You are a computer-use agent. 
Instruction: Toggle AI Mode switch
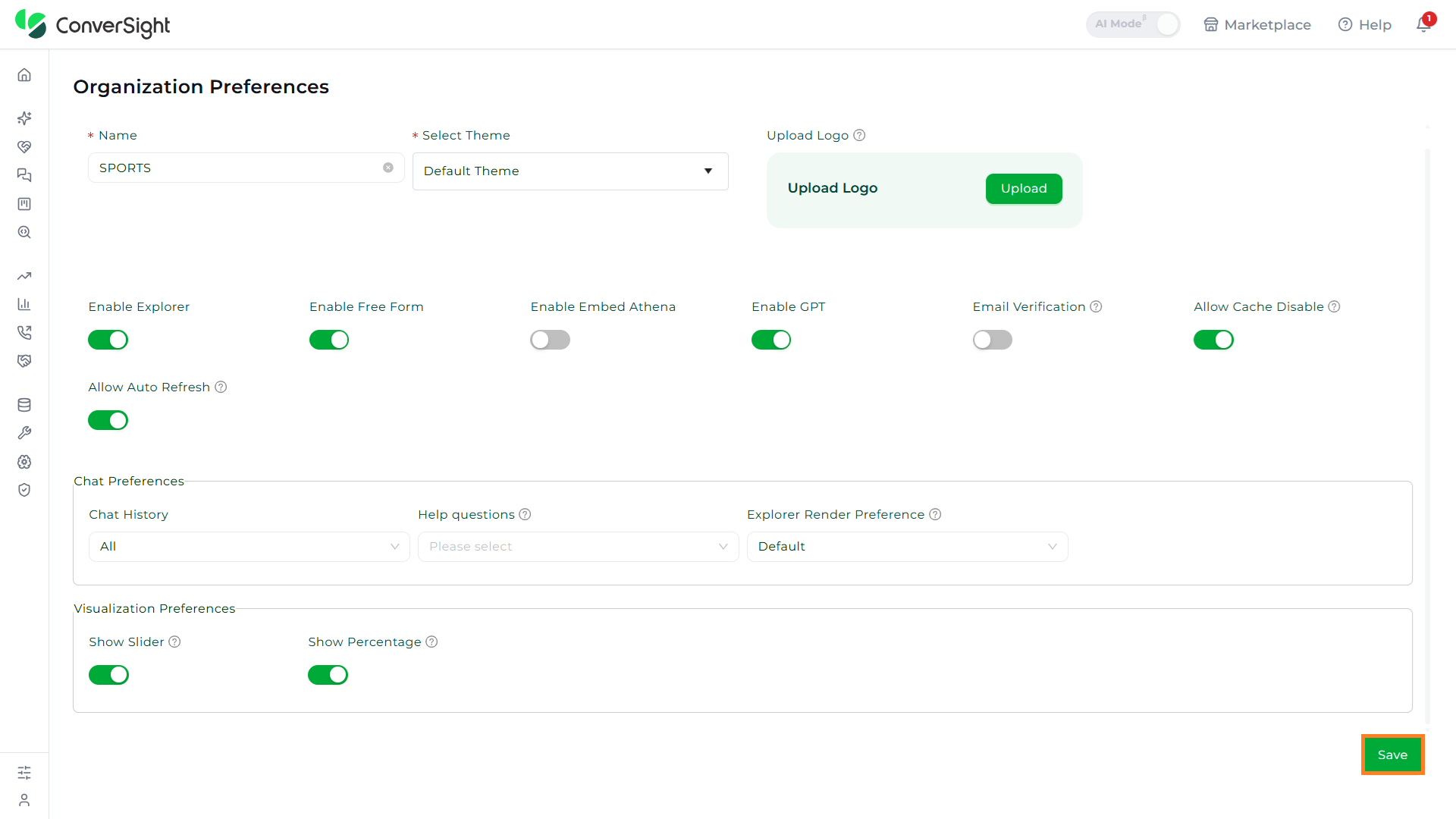click(1133, 24)
